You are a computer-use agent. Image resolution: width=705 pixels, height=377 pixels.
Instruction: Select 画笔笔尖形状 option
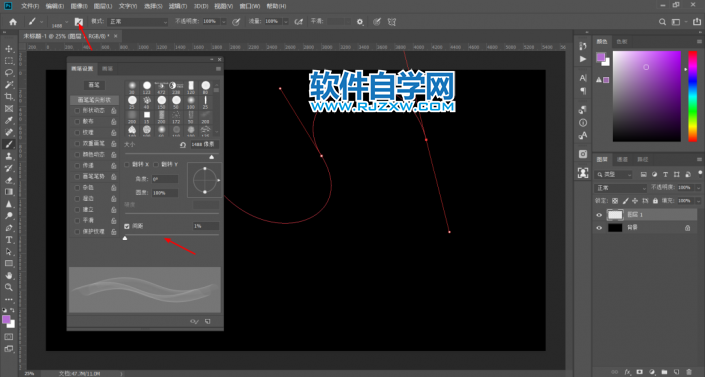point(94,100)
